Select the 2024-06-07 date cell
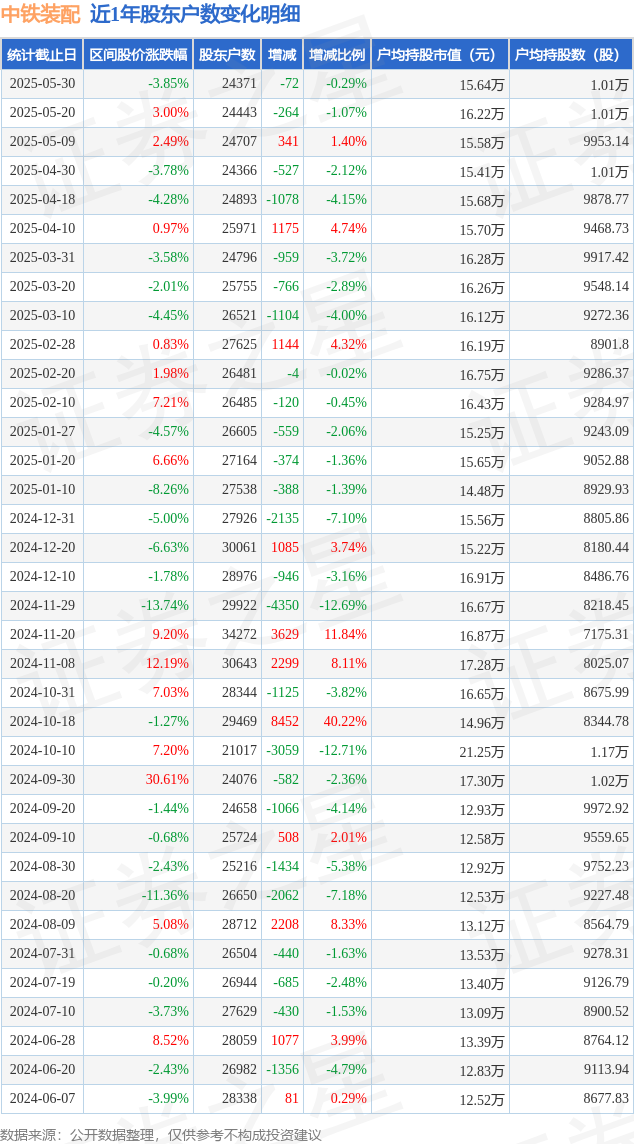Image resolution: width=634 pixels, height=1144 pixels. (42, 1097)
